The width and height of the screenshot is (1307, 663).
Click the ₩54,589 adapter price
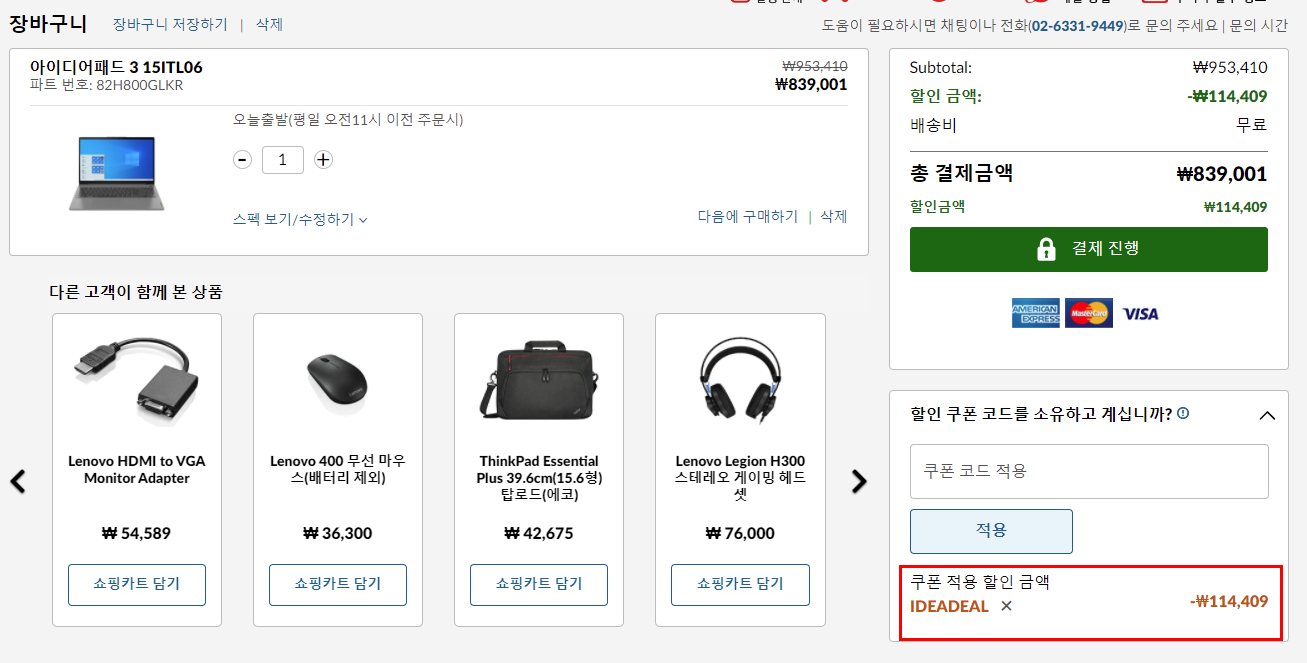tap(136, 533)
